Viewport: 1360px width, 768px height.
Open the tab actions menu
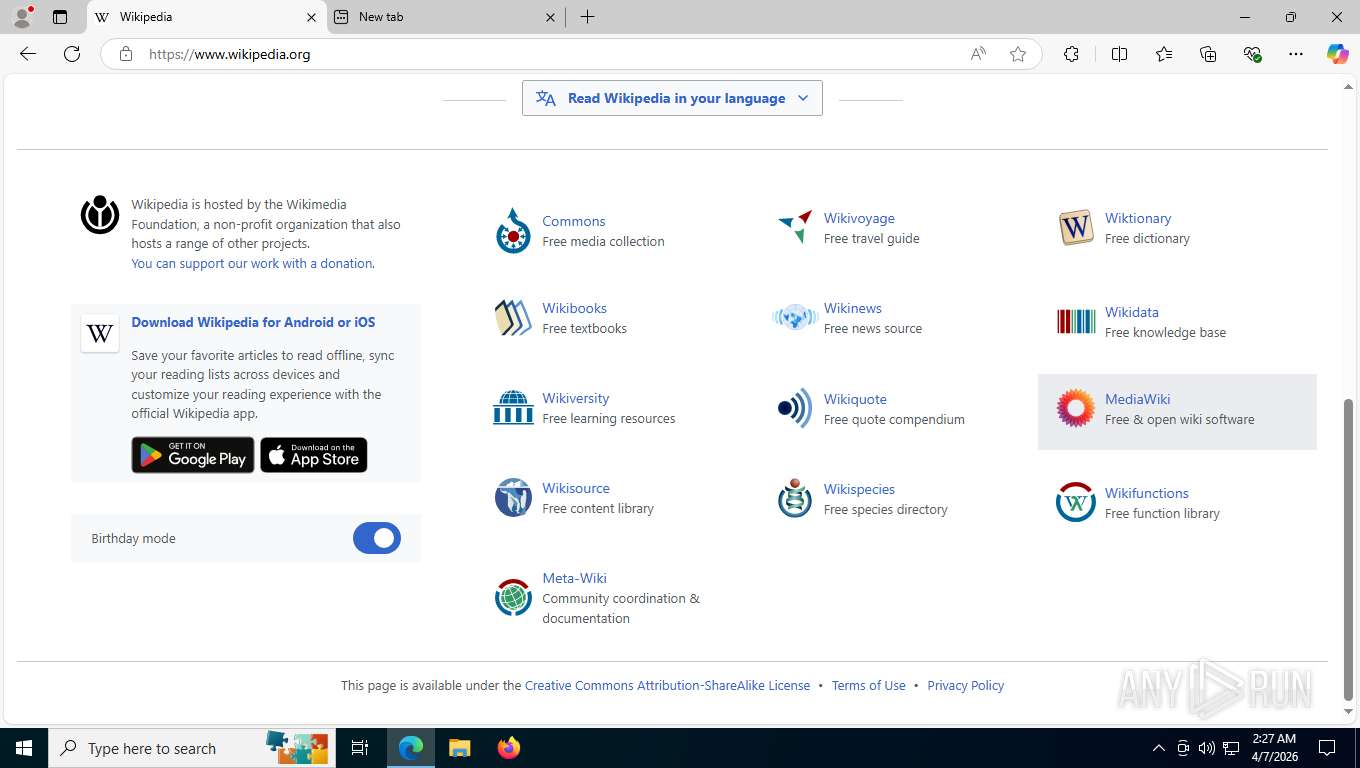coord(60,17)
